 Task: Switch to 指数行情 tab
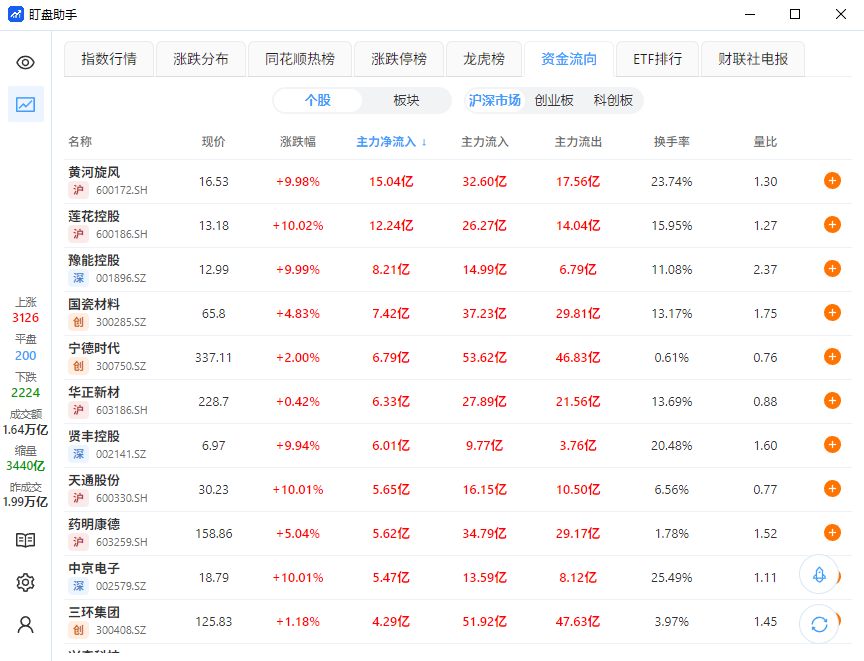(x=109, y=59)
